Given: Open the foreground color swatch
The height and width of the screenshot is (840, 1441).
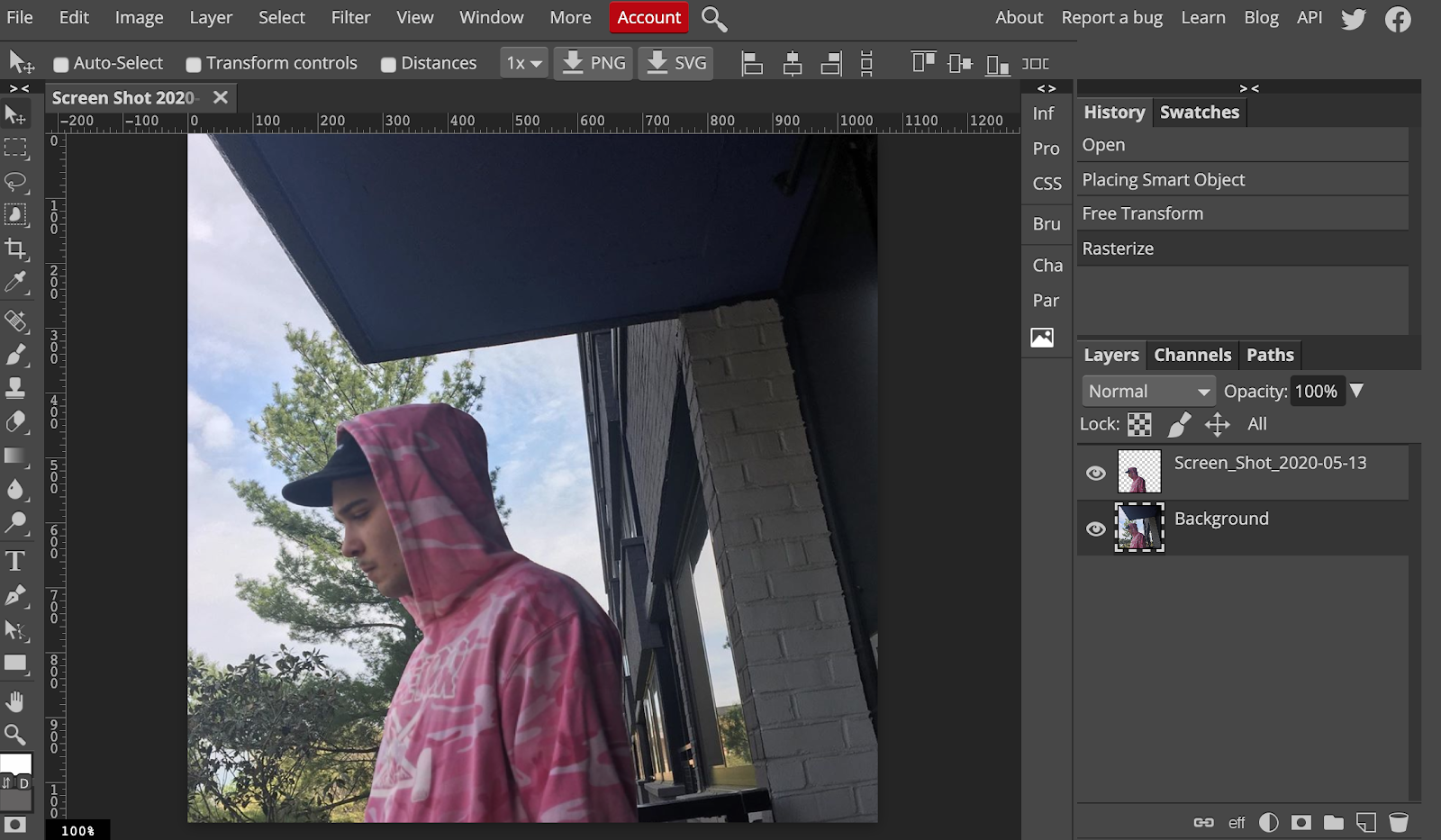Looking at the screenshot, I should click(15, 763).
